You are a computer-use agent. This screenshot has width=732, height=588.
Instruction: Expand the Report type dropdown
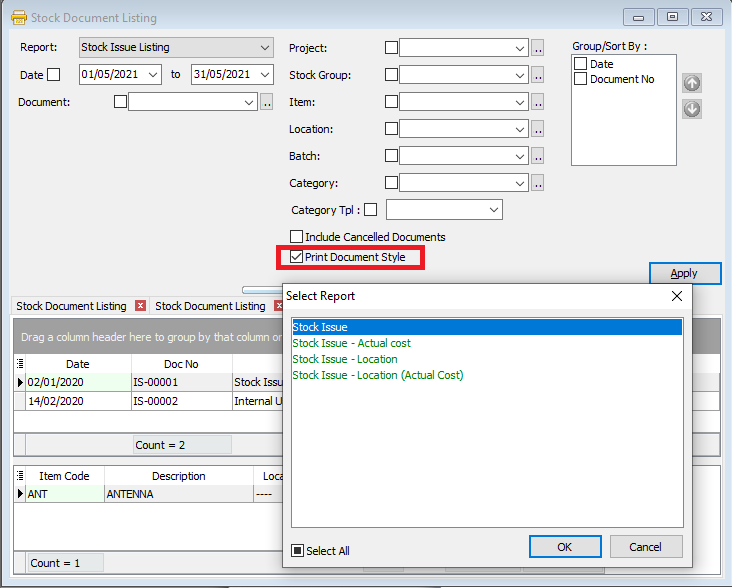point(264,48)
